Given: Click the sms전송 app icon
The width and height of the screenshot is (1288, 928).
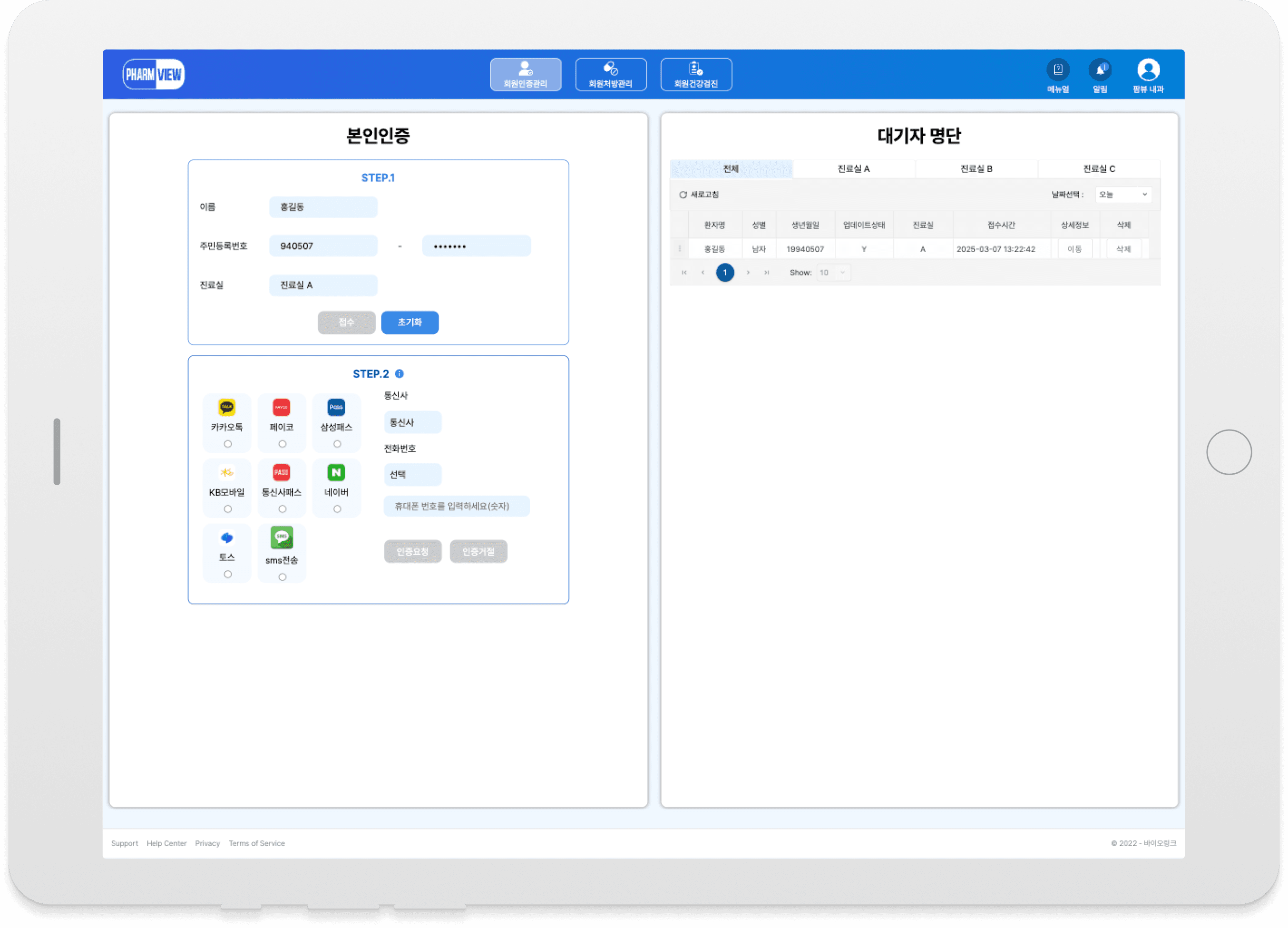Looking at the screenshot, I should pos(282,538).
